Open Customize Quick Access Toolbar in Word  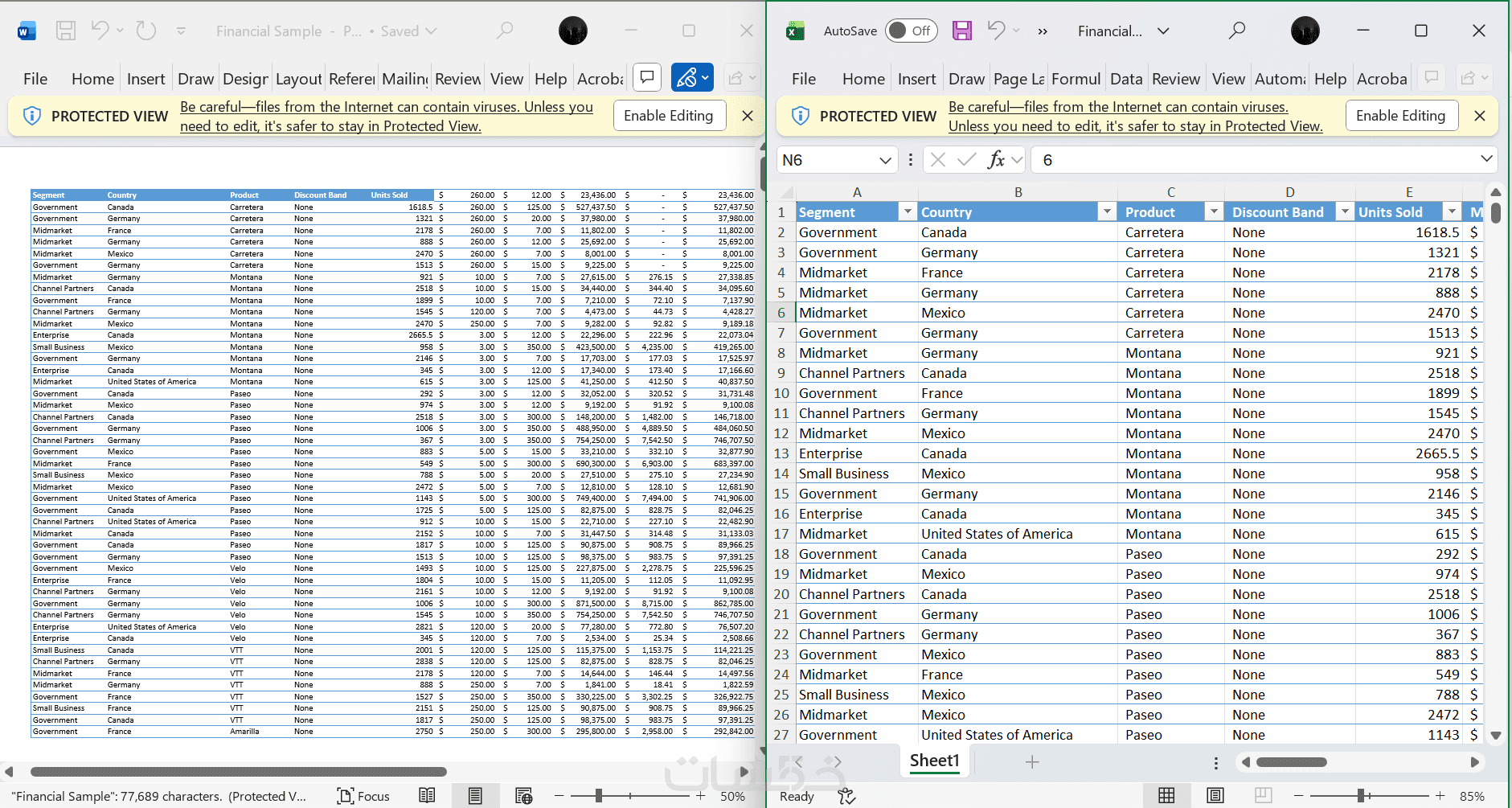click(181, 31)
